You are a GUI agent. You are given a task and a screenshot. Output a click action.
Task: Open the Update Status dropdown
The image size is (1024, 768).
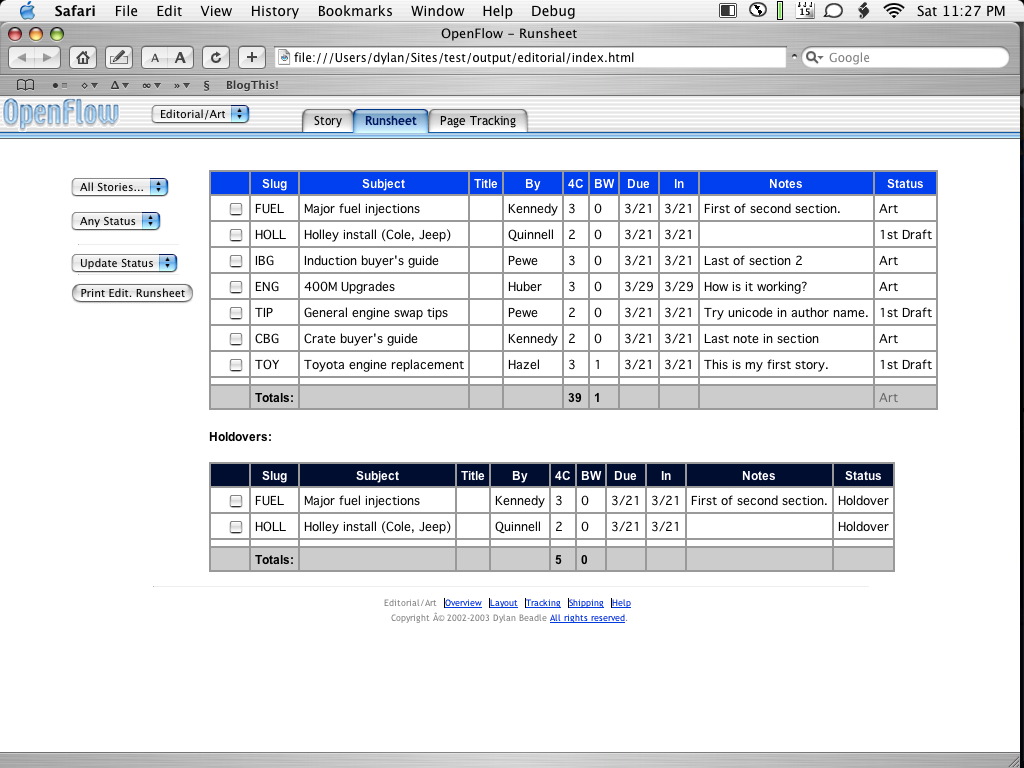(x=124, y=263)
